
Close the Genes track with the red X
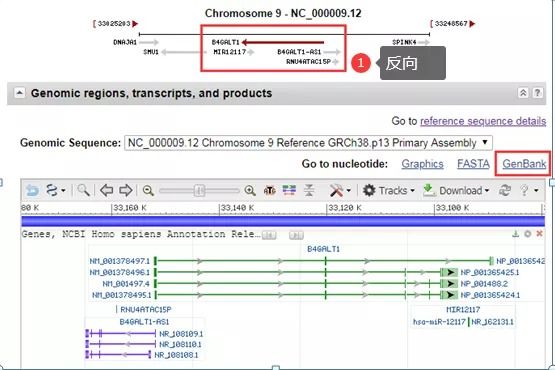(539, 233)
